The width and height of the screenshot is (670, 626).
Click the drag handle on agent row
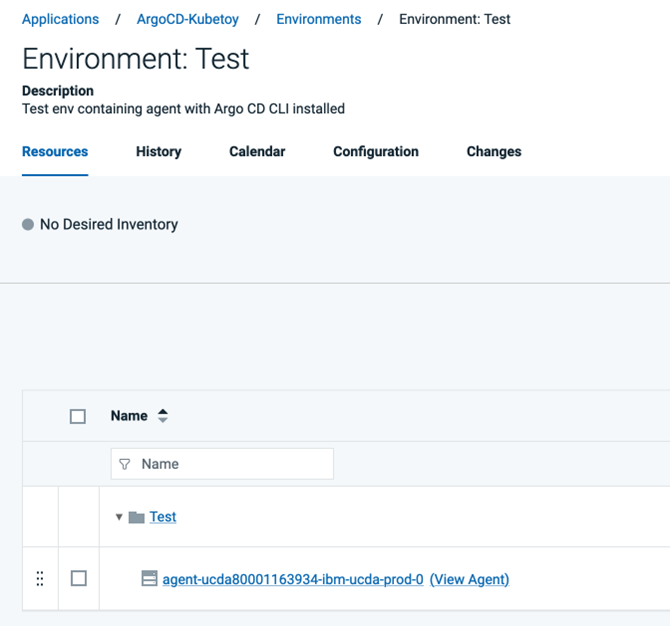(40, 579)
